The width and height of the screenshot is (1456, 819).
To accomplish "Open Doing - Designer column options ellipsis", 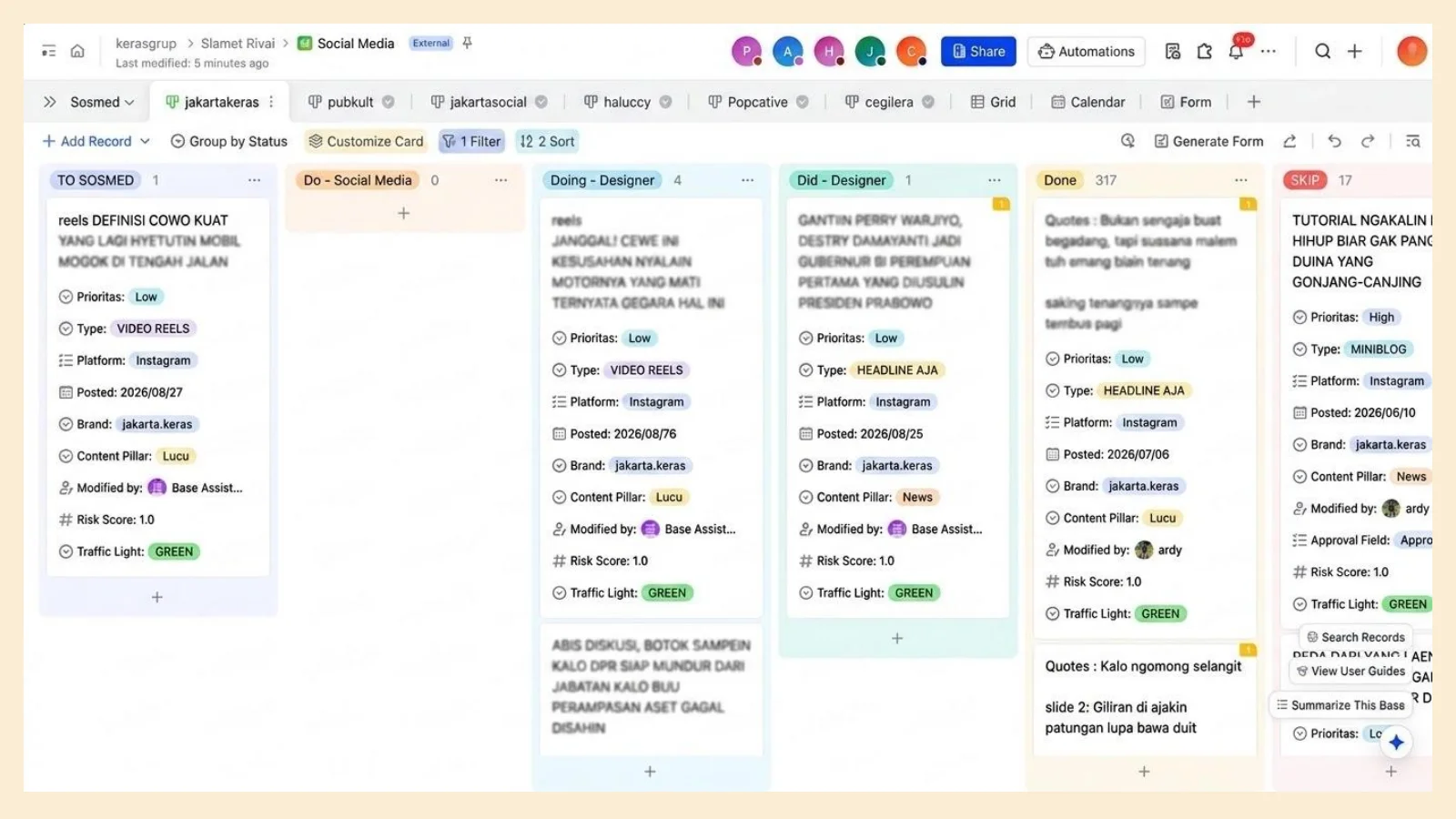I will [747, 180].
